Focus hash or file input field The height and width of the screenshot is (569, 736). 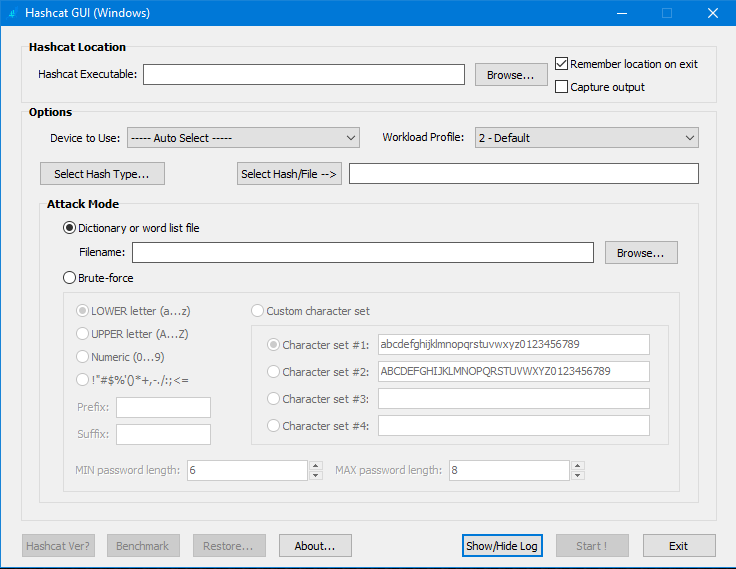[x=523, y=174]
